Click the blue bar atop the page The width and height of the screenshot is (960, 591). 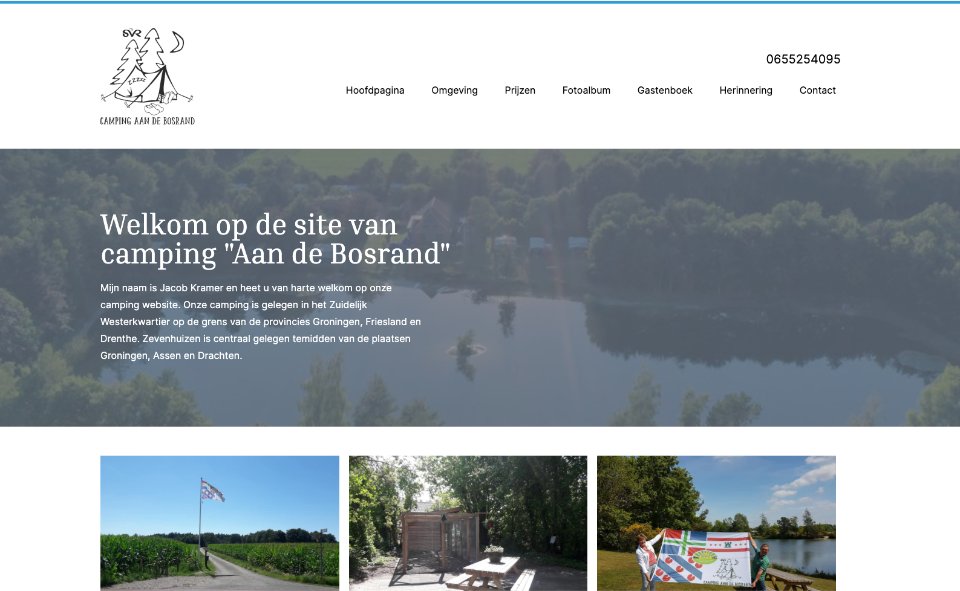coord(480,2)
